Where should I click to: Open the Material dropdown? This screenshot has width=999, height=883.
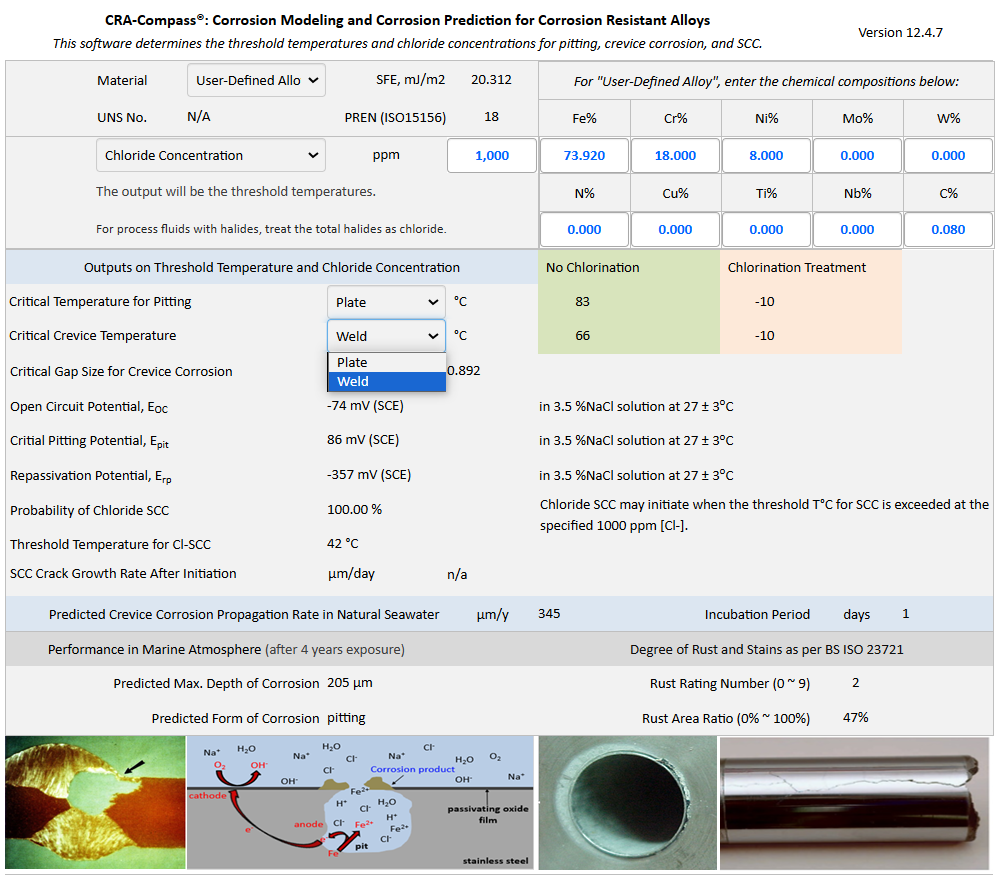pyautogui.click(x=256, y=80)
